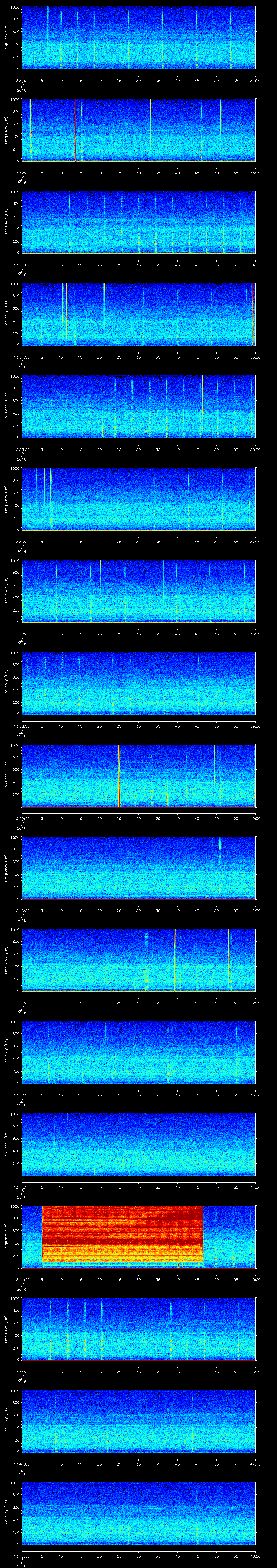The image size is (277, 1568).
Task: Click the 13:43:00 start time label
Action: coord(21,1187)
